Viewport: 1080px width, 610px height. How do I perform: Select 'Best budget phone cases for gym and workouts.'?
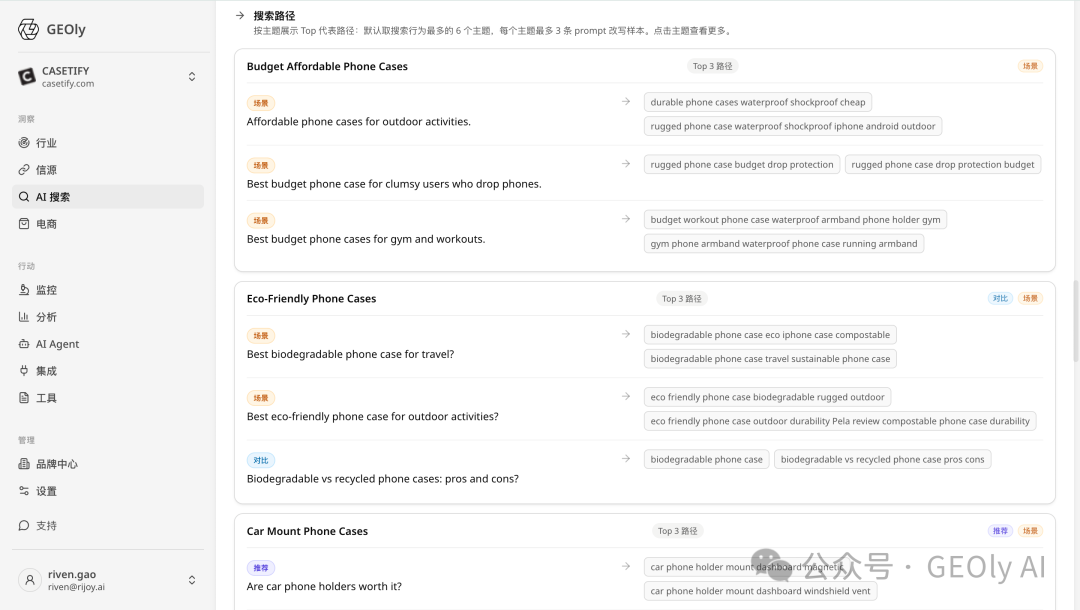click(366, 239)
